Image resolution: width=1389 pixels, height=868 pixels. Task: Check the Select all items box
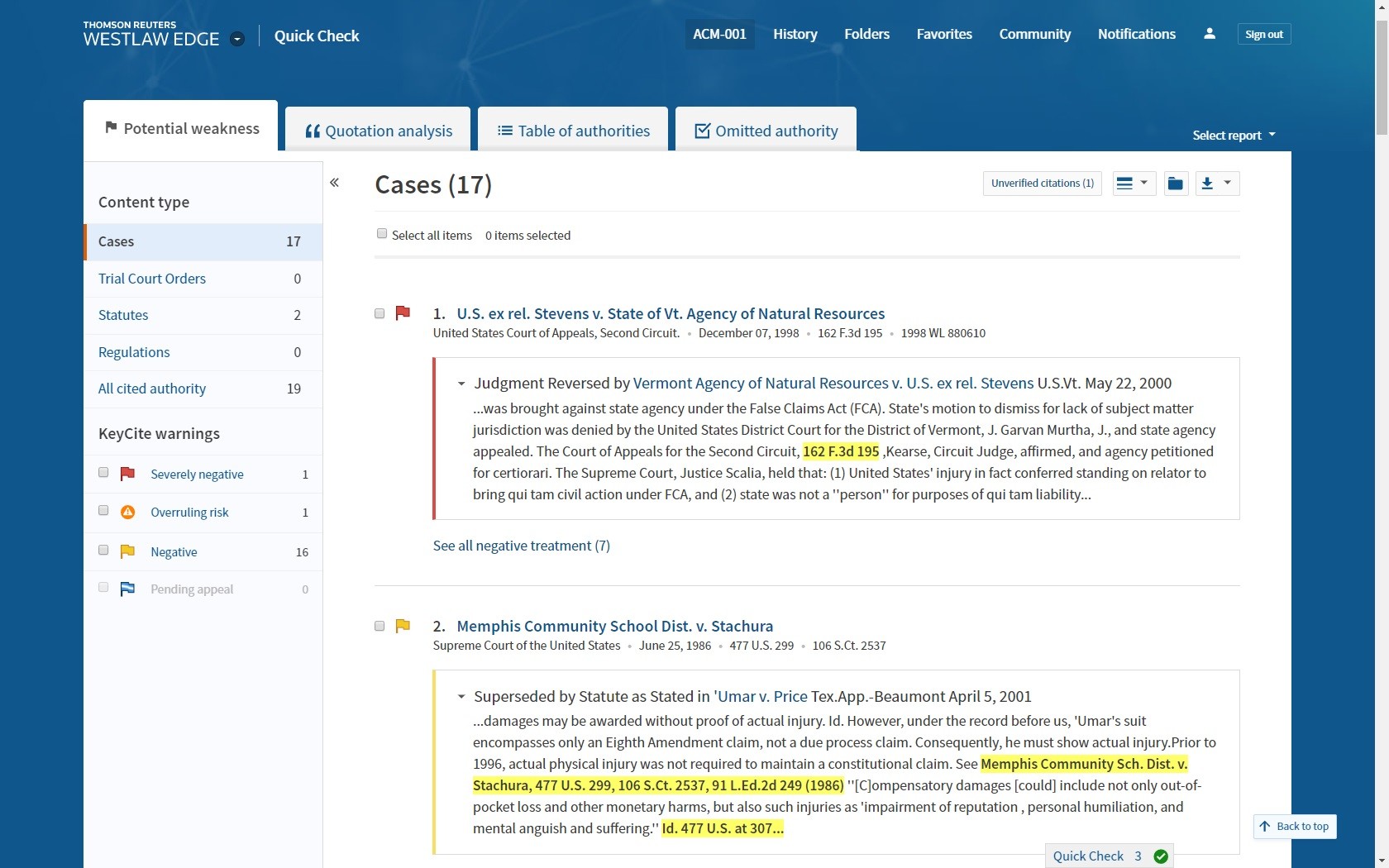coord(382,234)
